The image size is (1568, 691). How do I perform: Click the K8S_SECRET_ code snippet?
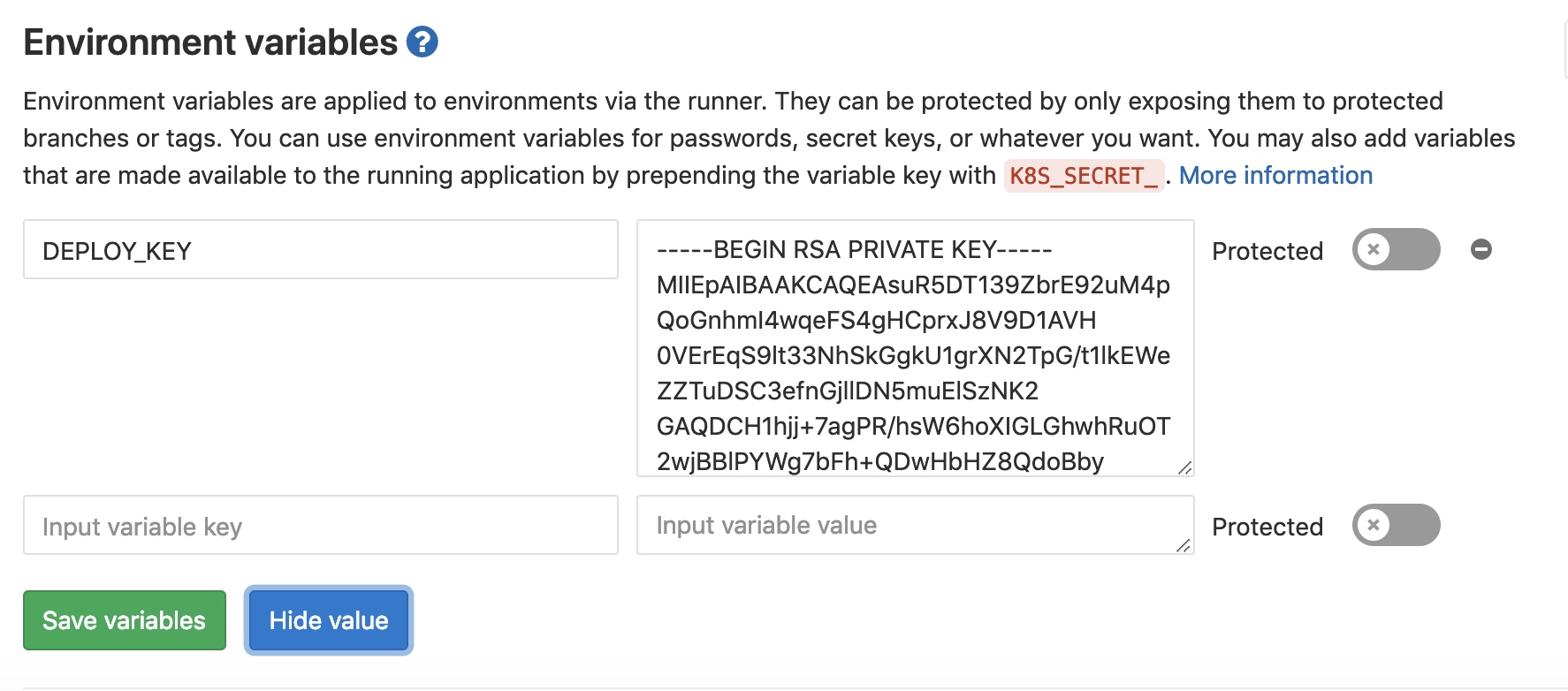(x=1084, y=176)
